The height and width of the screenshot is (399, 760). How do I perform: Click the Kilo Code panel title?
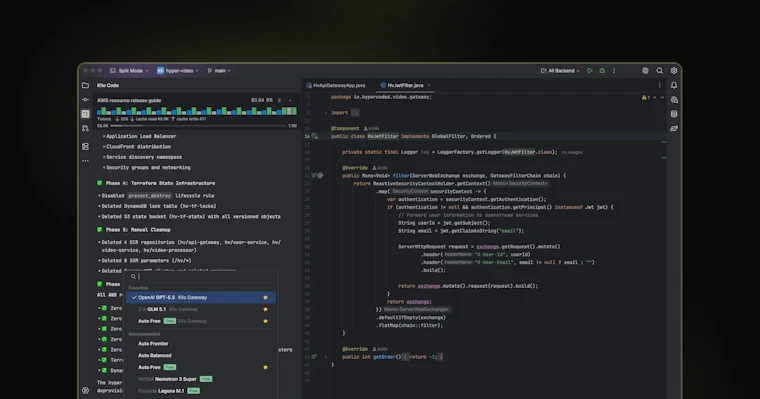pyautogui.click(x=108, y=85)
